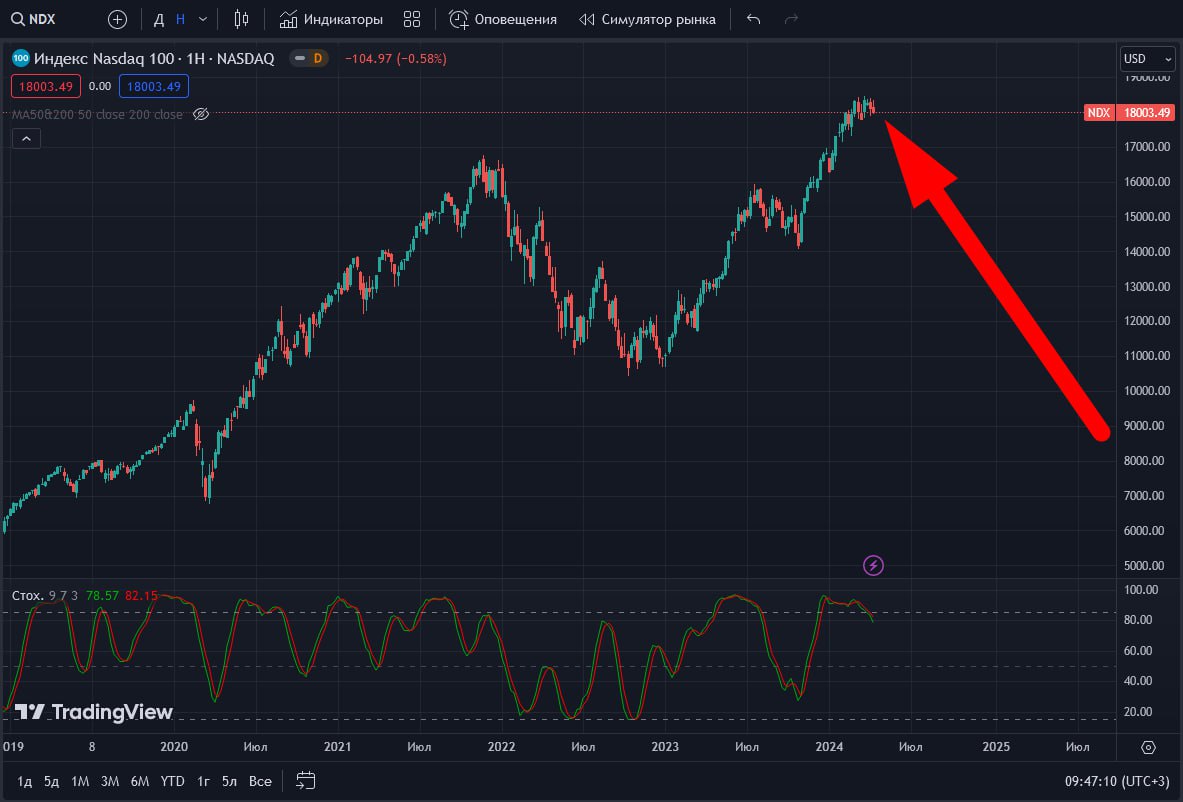Open the USD currency dropdown
The image size is (1183, 802).
1148,59
